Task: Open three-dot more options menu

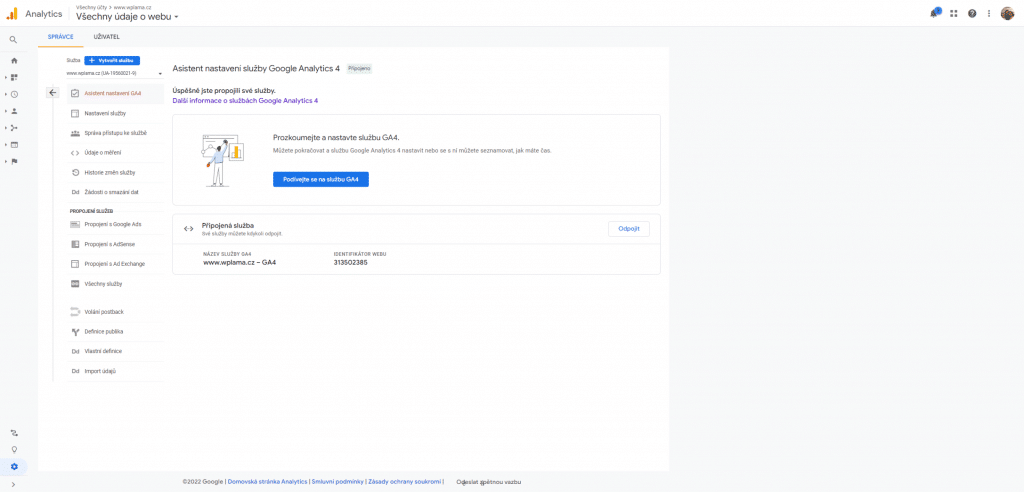Action: coord(989,13)
